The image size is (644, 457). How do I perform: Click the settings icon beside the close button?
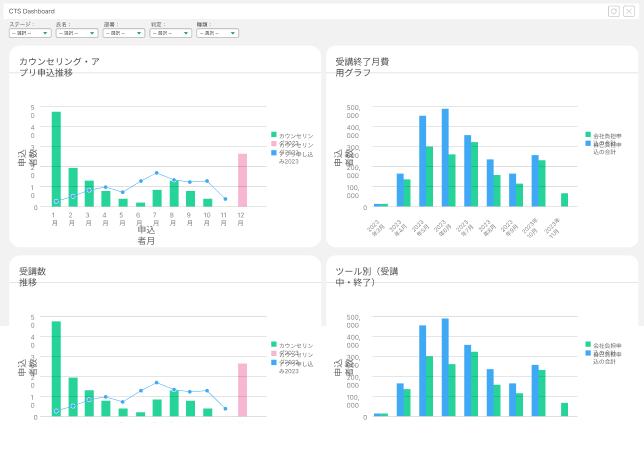pos(614,11)
